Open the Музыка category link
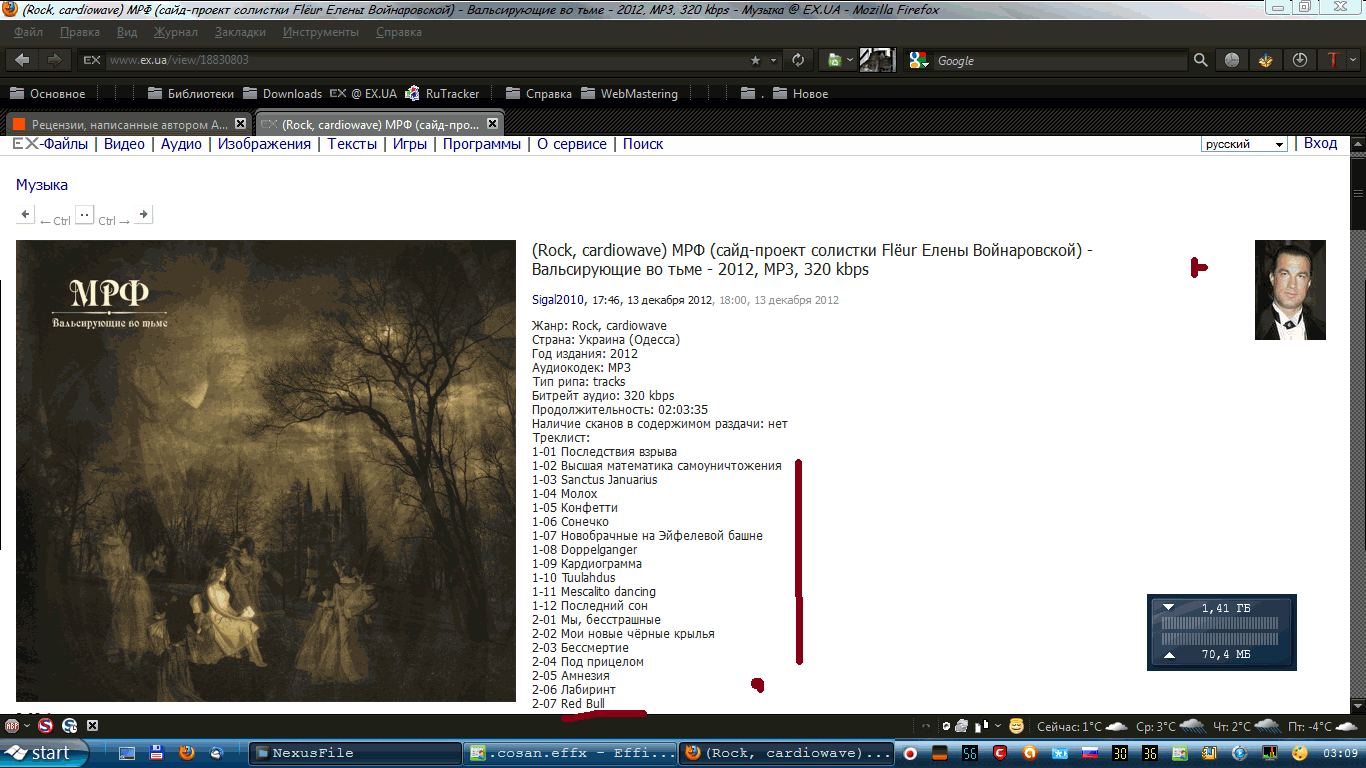The height and width of the screenshot is (768, 1366). pos(42,185)
